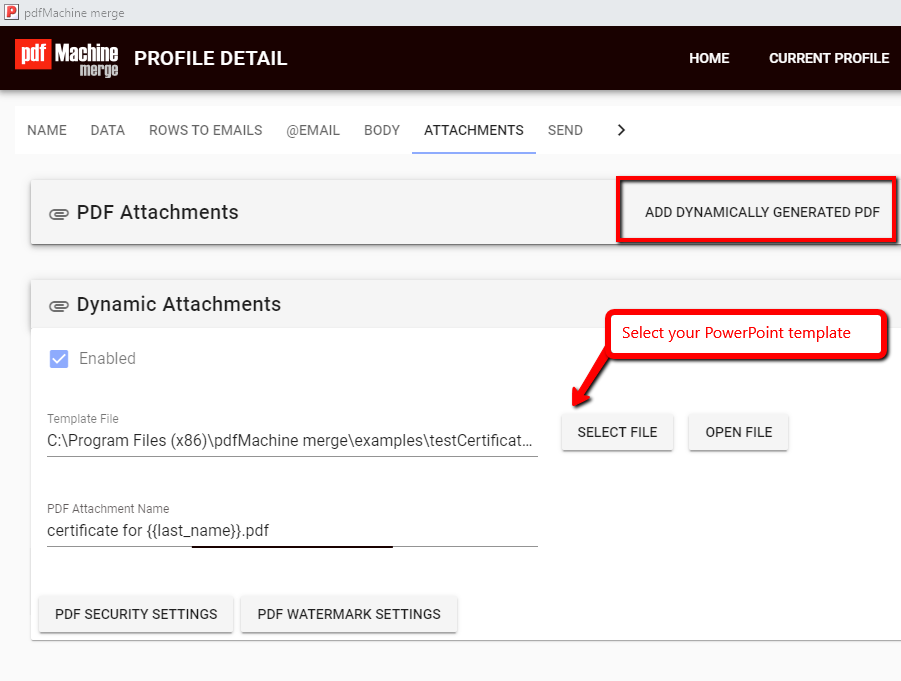Click the PDF Attachment Name field
Viewport: 901px width, 681px height.
point(292,531)
